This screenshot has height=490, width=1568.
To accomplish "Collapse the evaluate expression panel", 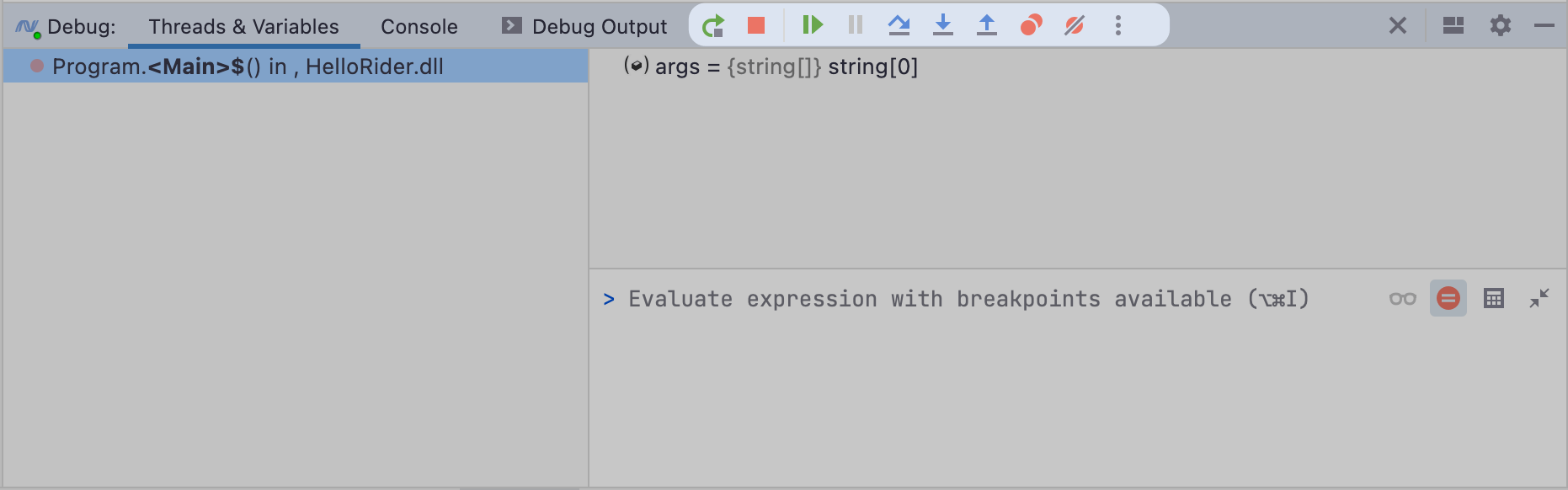I will 1541,298.
